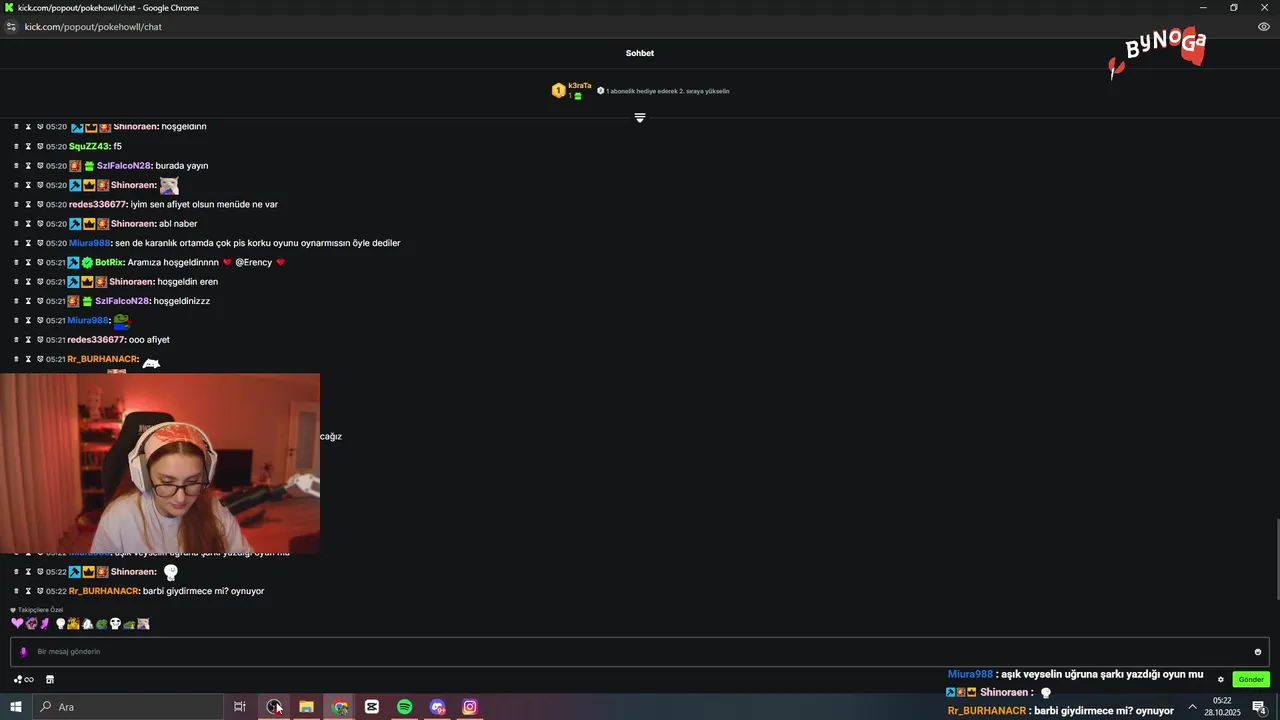Click gold crown badge on 'hoşgeldin eren' row
Viewport: 1280px width, 720px height.
pyautogui.click(x=88, y=282)
